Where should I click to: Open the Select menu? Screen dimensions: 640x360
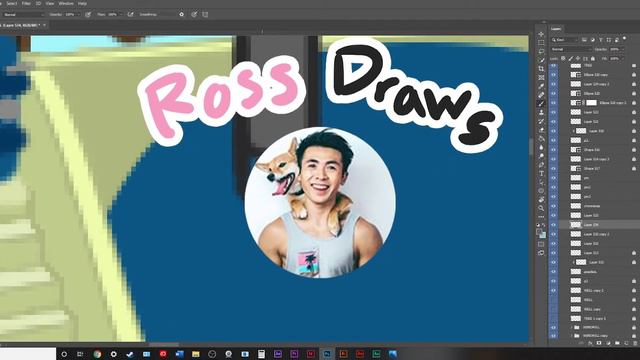(x=11, y=3)
